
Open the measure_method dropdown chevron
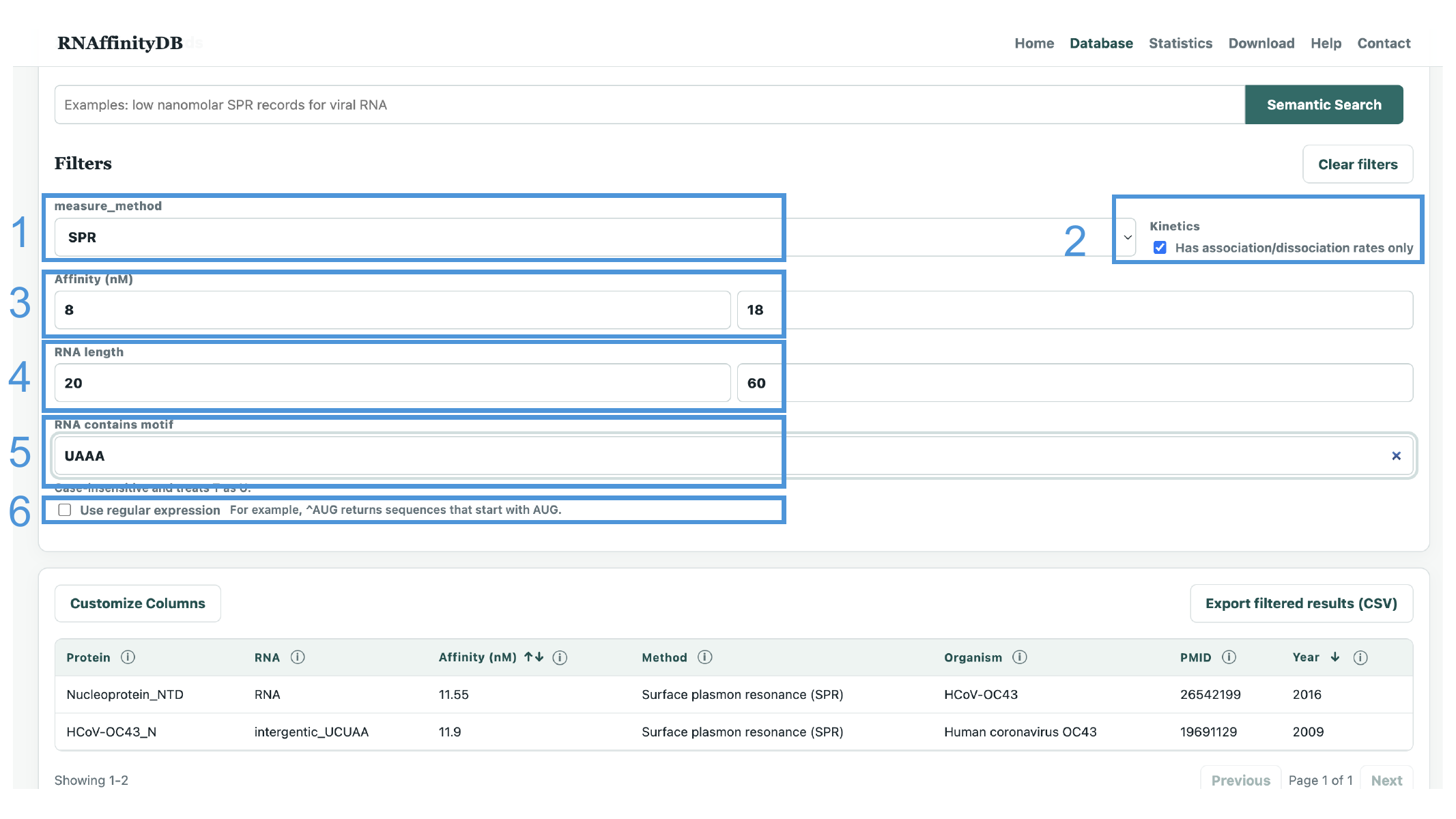[x=1128, y=238]
